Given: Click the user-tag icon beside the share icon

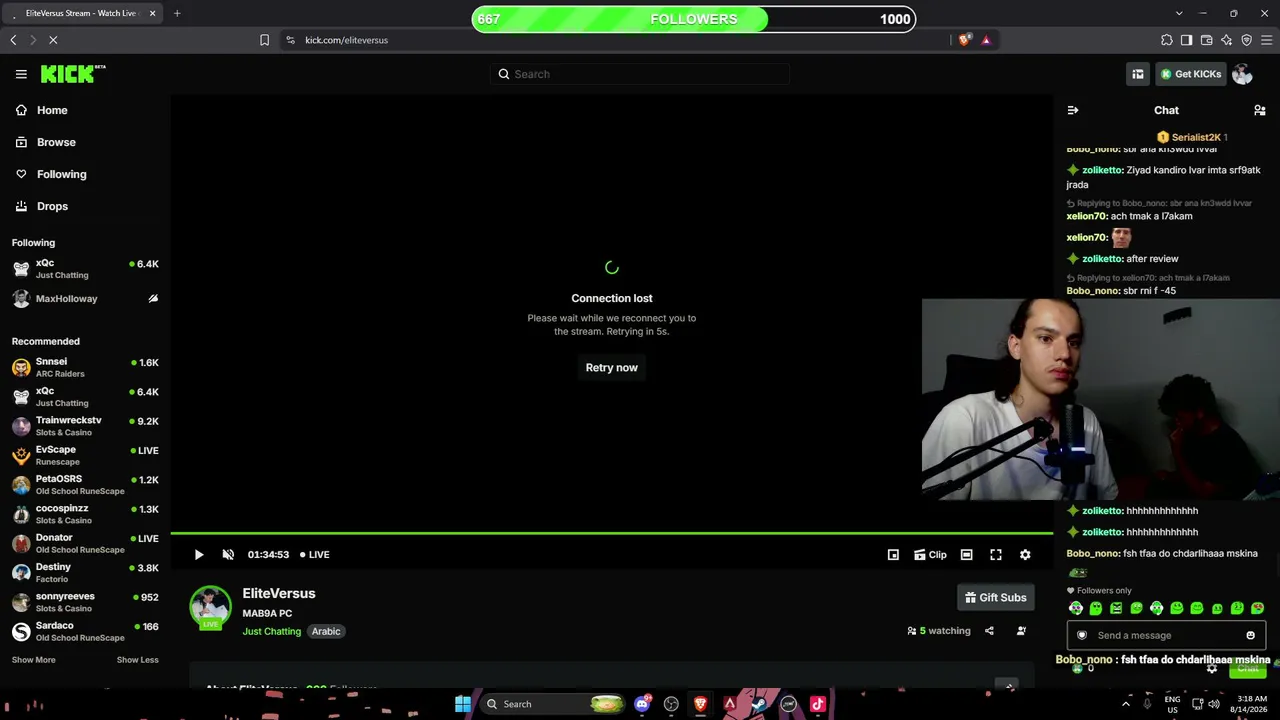Looking at the screenshot, I should (x=1021, y=631).
